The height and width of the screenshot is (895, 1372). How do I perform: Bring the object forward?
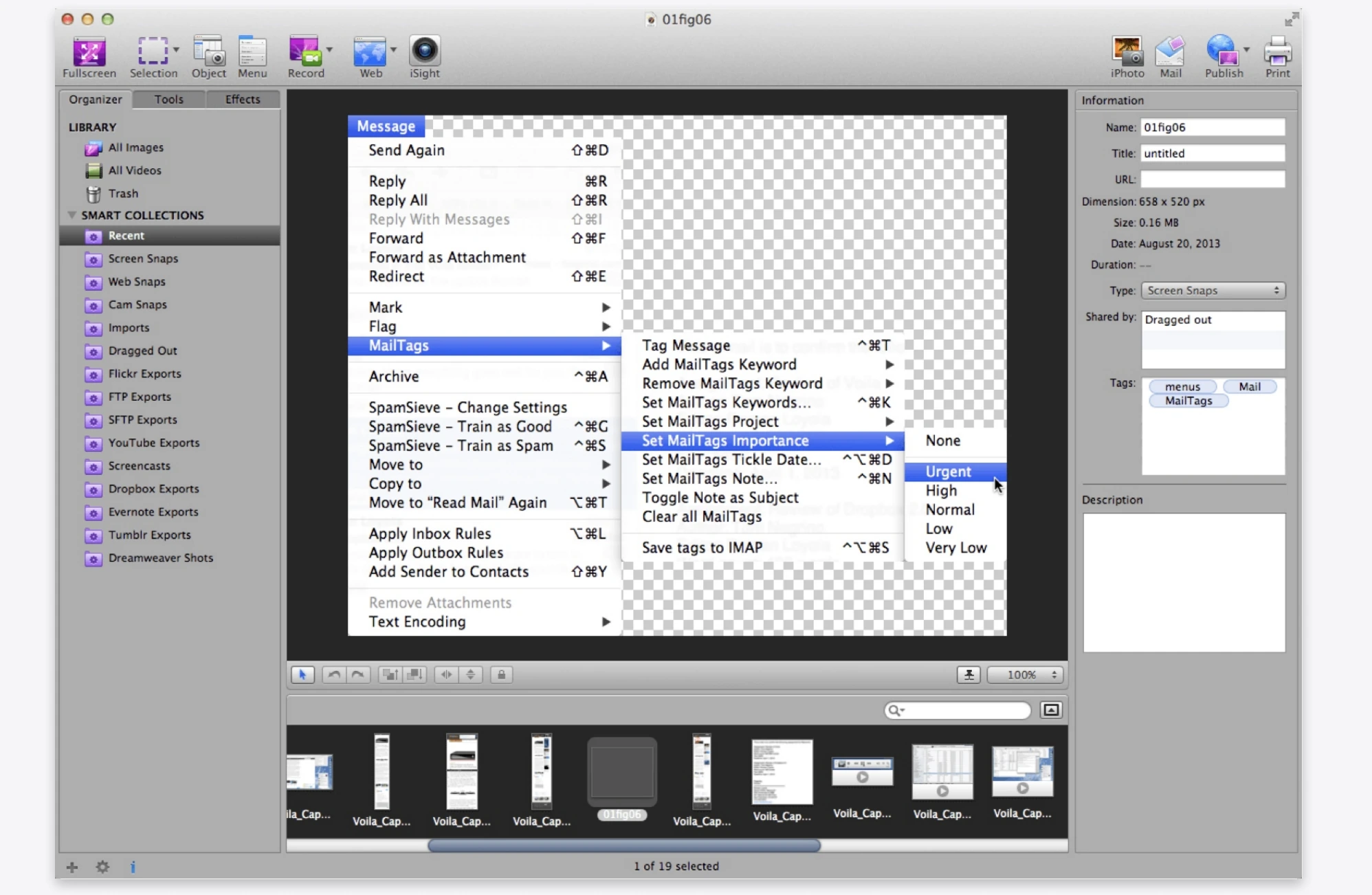390,674
